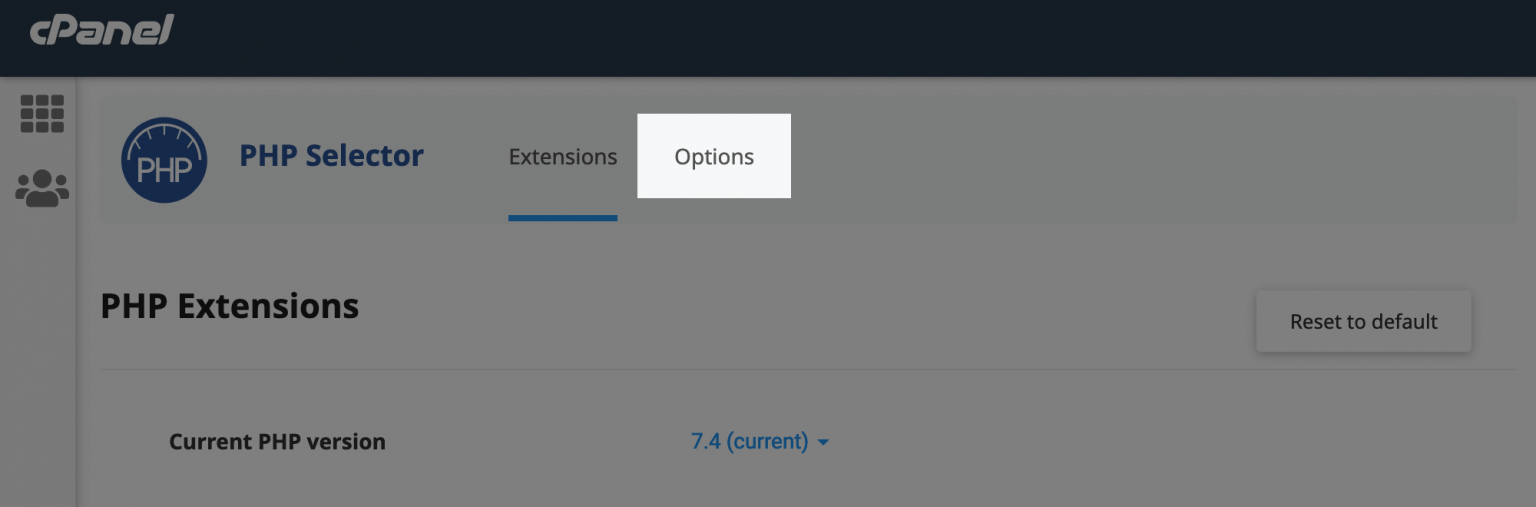Click the dark cPanel top header bar
Viewport: 1536px width, 507px height.
tap(800, 38)
